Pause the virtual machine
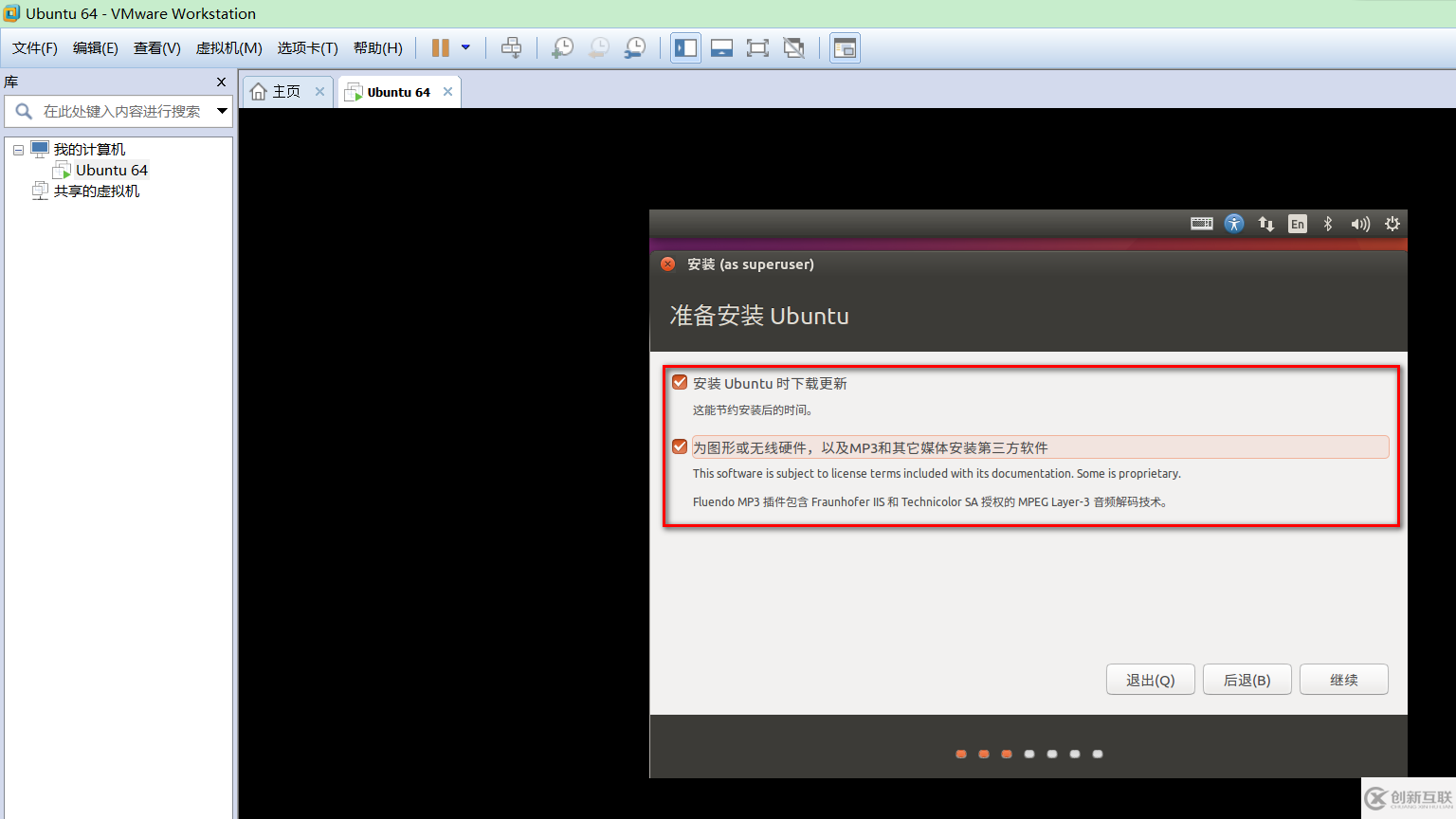The image size is (1456, 819). point(441,47)
